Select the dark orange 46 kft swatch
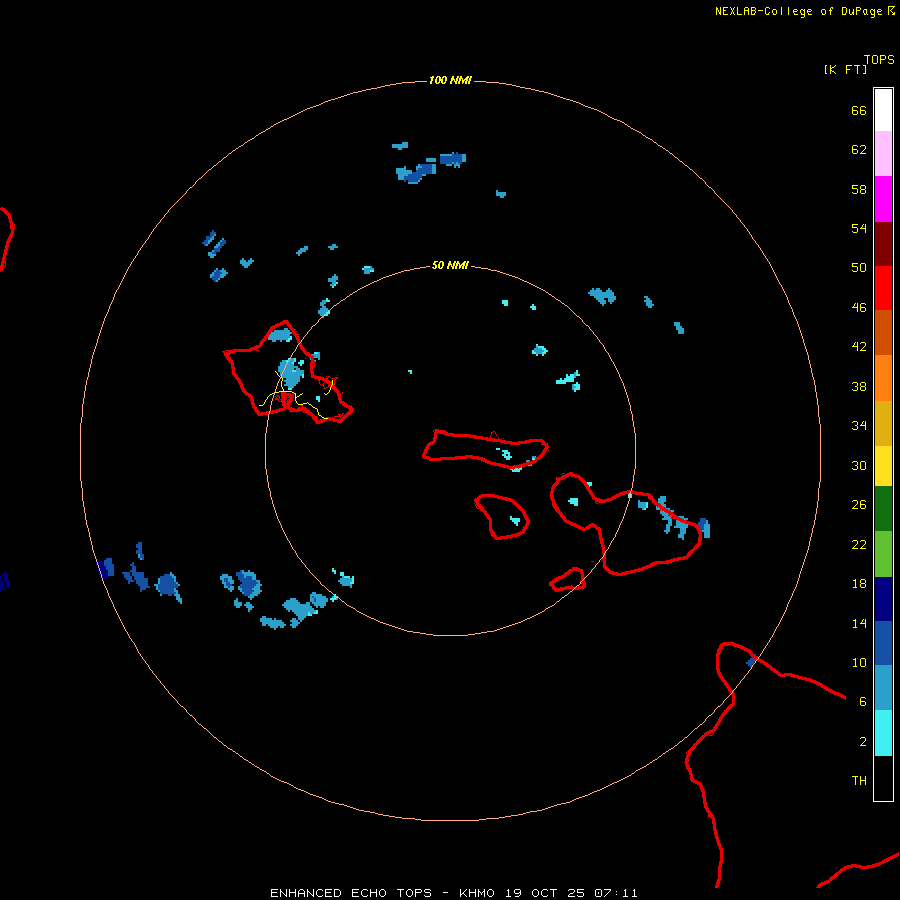 [883, 332]
